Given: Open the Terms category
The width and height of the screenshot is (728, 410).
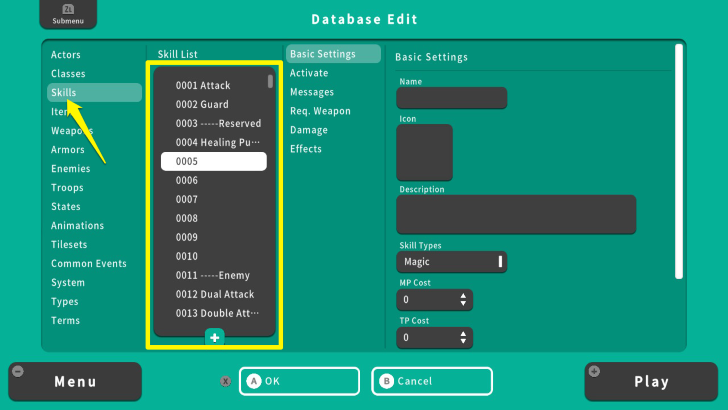Looking at the screenshot, I should (65, 321).
